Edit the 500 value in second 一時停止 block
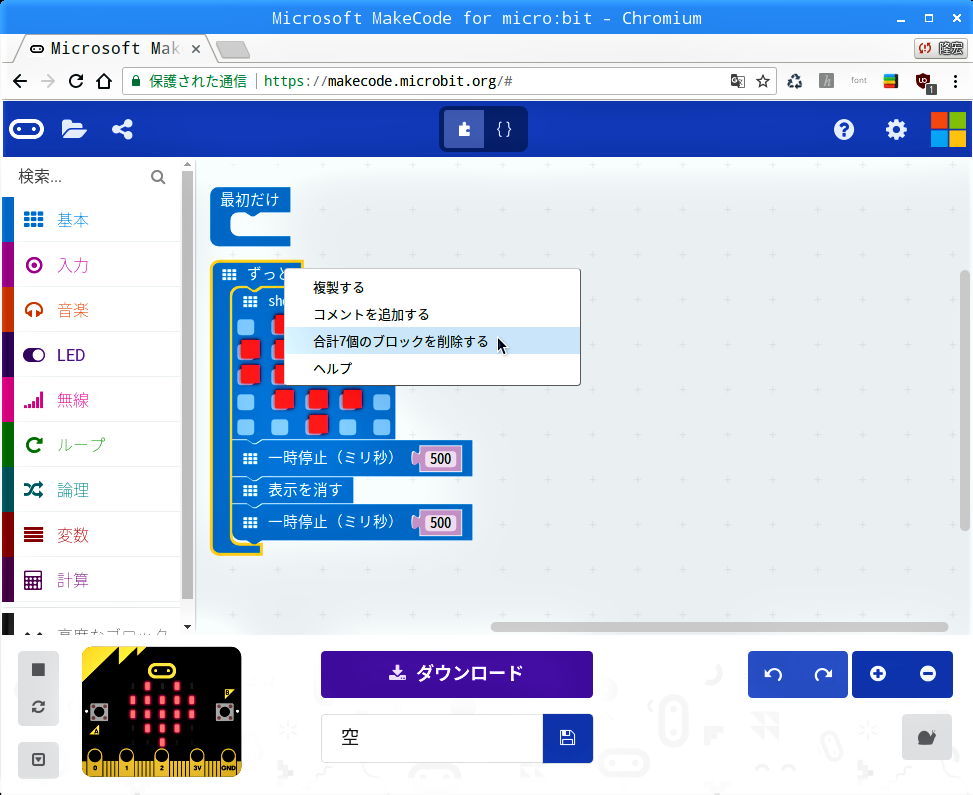The image size is (973, 795). point(441,523)
